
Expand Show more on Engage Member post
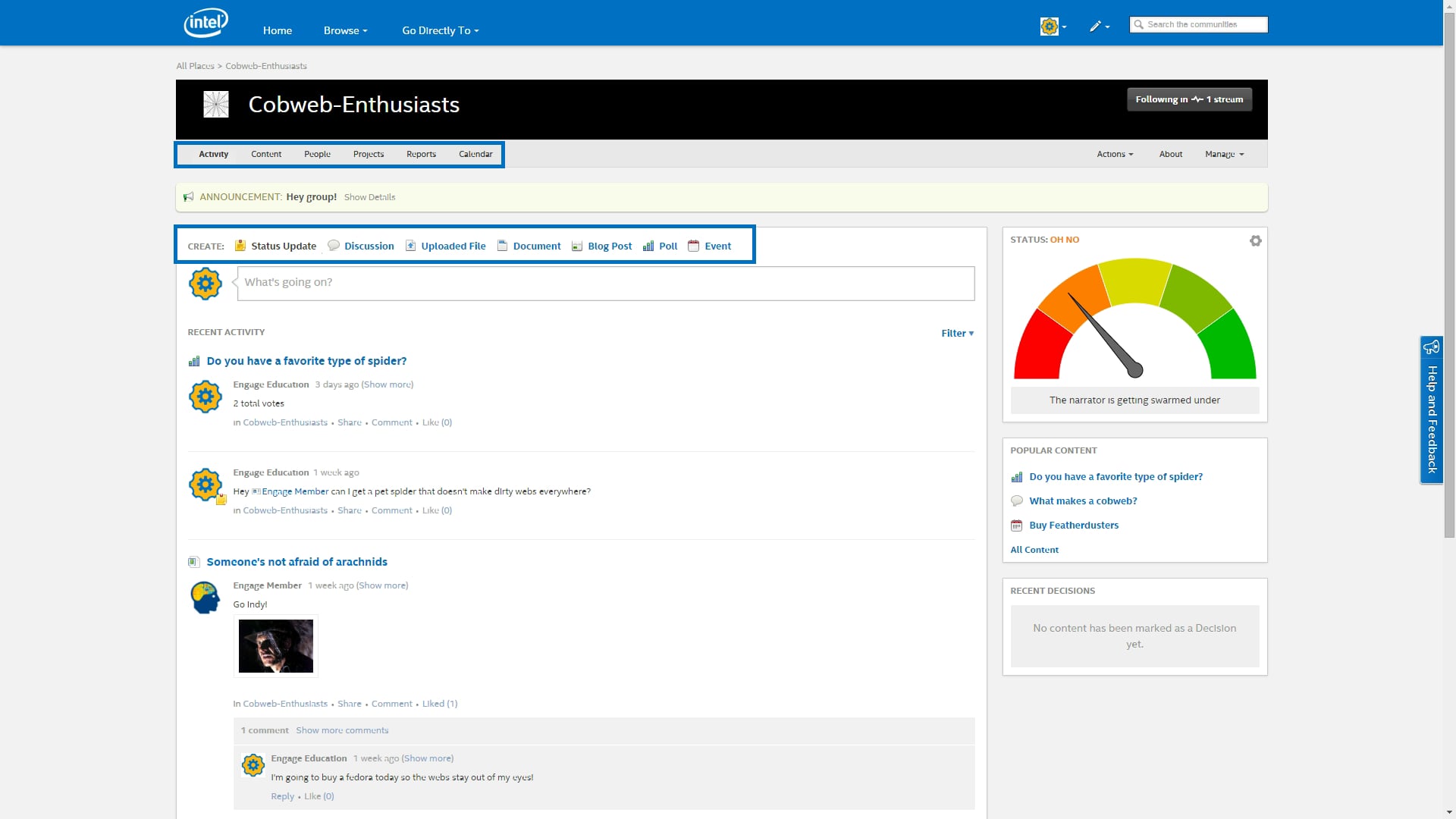[x=382, y=585]
